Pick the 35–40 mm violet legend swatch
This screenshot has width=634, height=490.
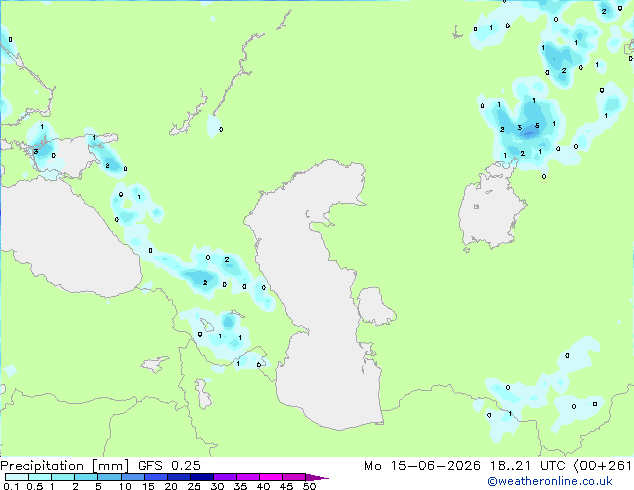[248, 477]
